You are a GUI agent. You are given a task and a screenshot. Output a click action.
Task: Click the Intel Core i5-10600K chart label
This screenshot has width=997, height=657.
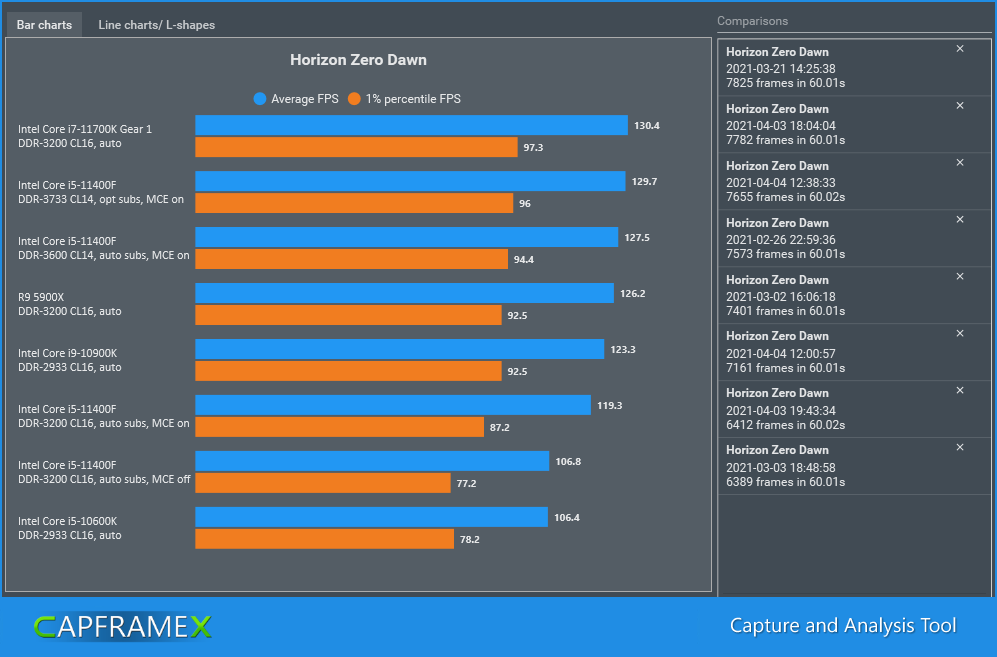[67, 521]
